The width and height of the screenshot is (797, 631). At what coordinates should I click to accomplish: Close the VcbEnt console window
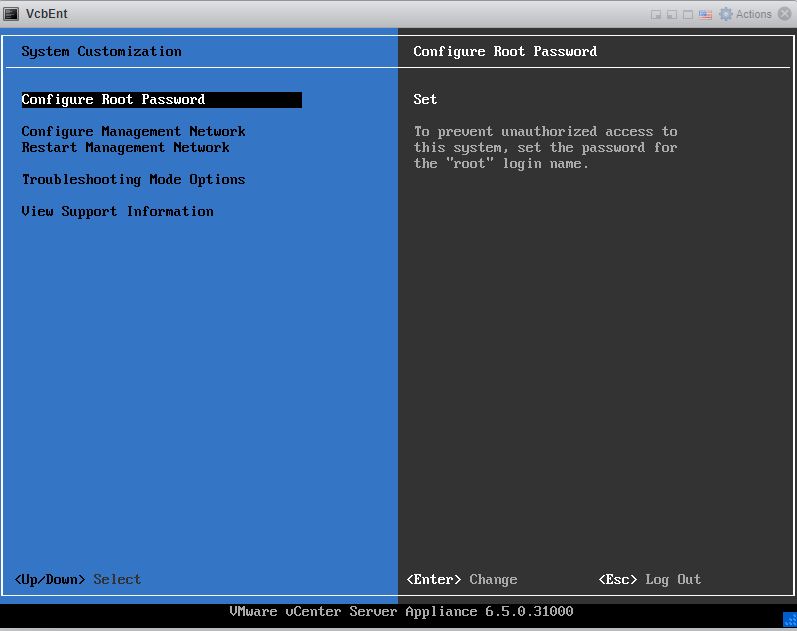[x=785, y=14]
